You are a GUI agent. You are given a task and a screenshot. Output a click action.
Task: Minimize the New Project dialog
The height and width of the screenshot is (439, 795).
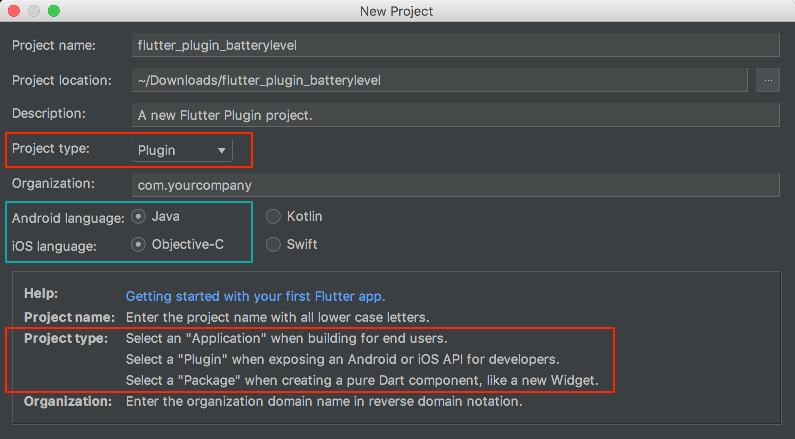point(34,11)
